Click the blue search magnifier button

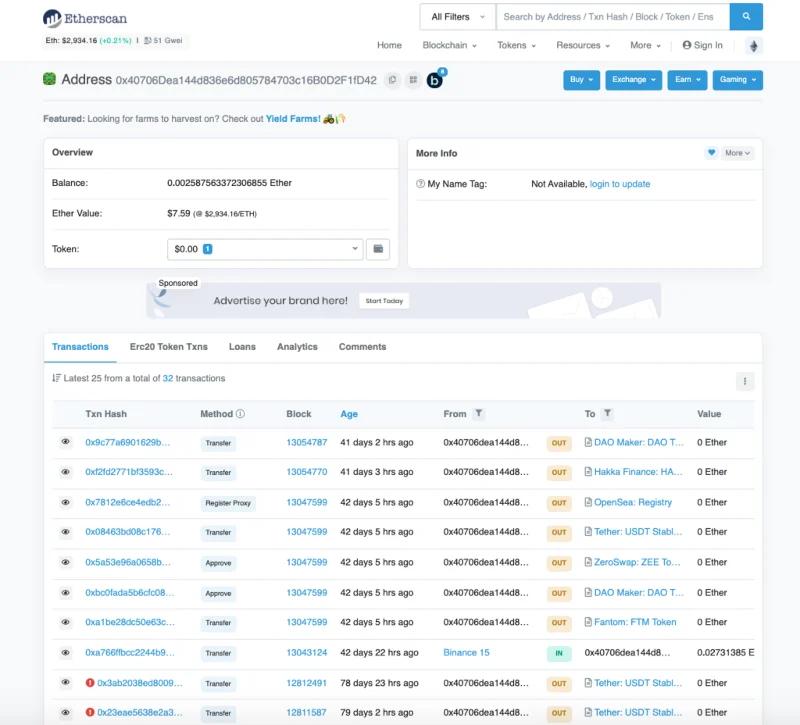746,16
